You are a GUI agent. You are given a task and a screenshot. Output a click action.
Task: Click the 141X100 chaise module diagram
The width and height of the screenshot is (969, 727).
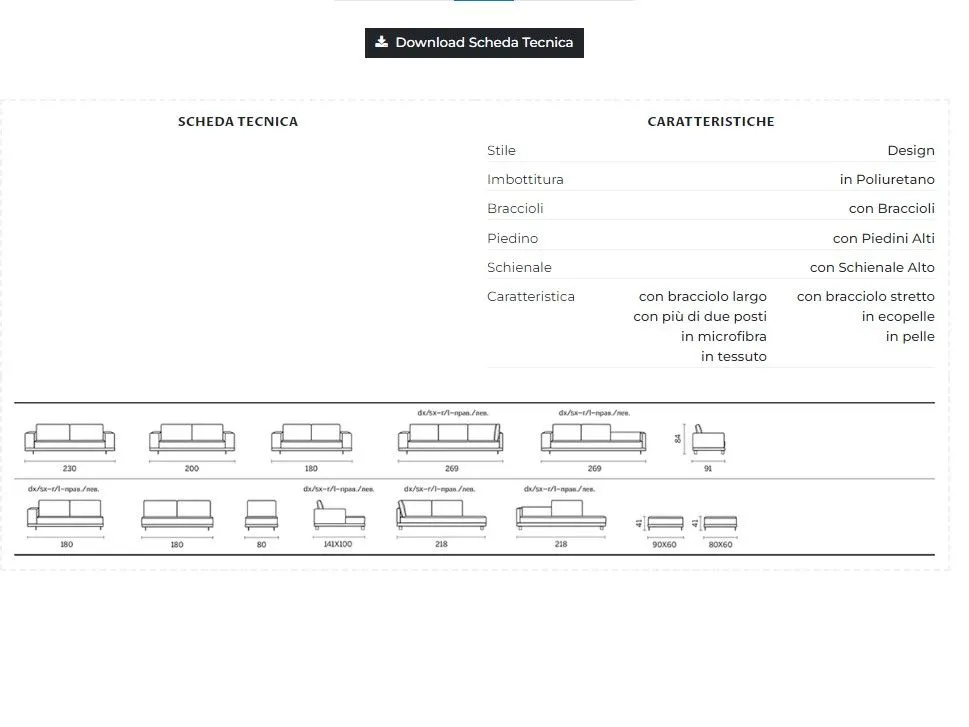(x=337, y=516)
